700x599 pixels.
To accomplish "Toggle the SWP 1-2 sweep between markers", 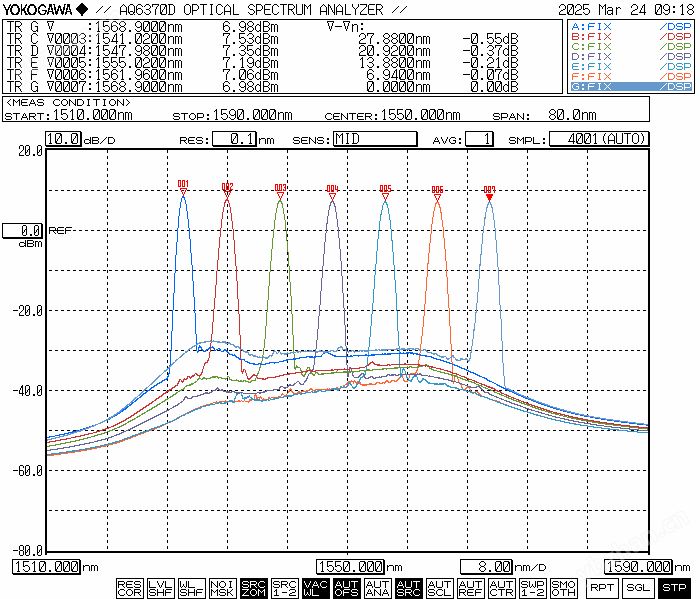I will click(x=532, y=588).
